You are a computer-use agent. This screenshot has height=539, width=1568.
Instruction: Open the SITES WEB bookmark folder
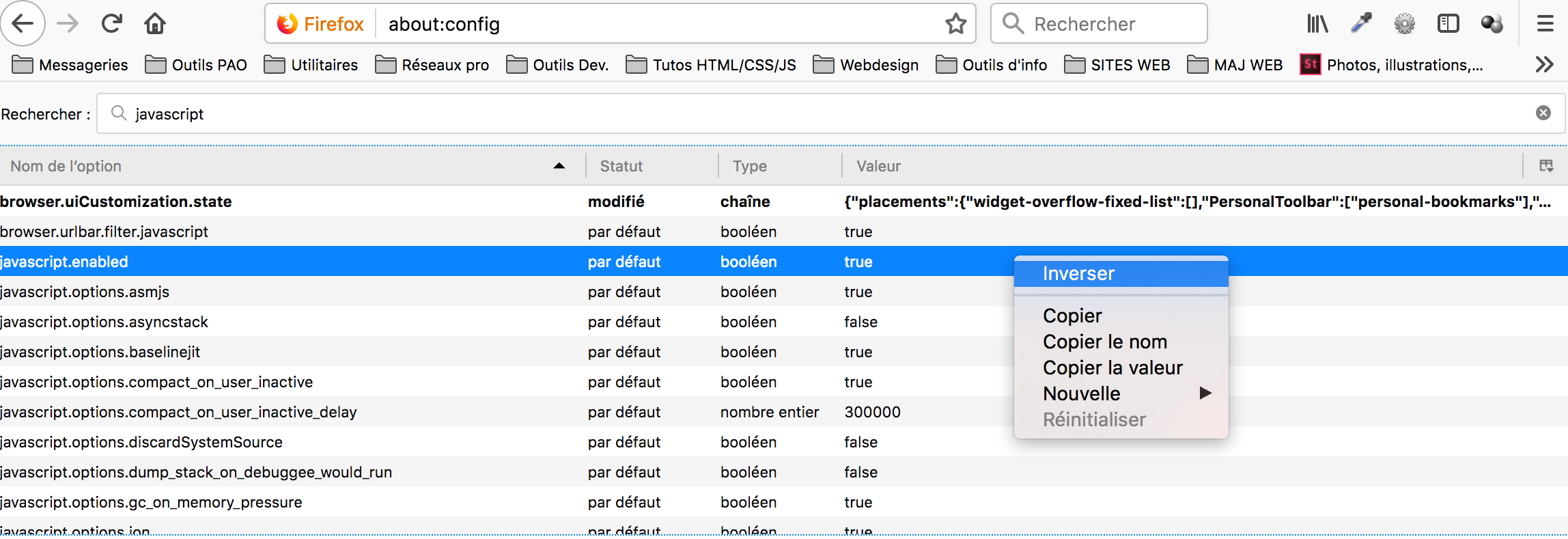click(x=1117, y=65)
